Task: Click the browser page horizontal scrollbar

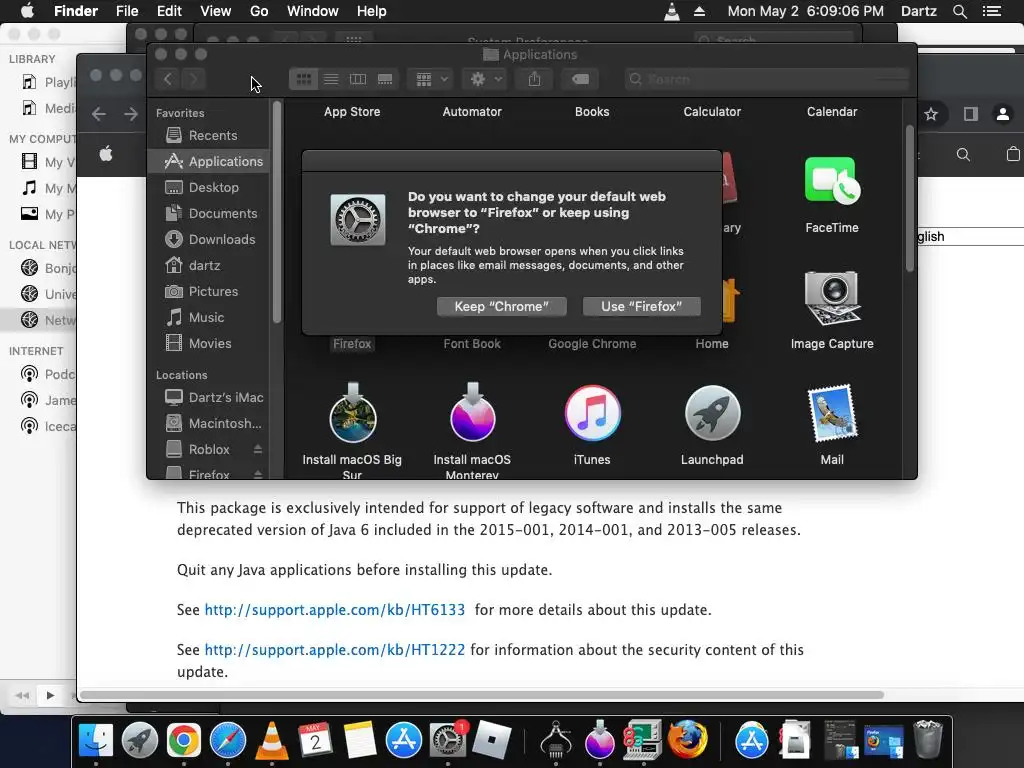Action: point(482,695)
